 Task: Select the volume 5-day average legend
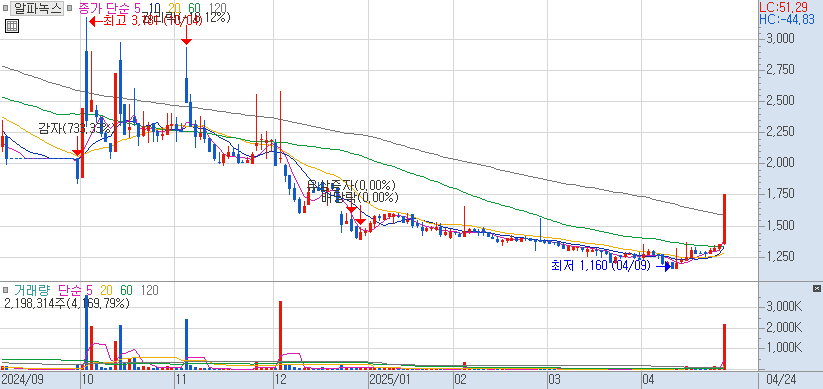pyautogui.click(x=89, y=290)
